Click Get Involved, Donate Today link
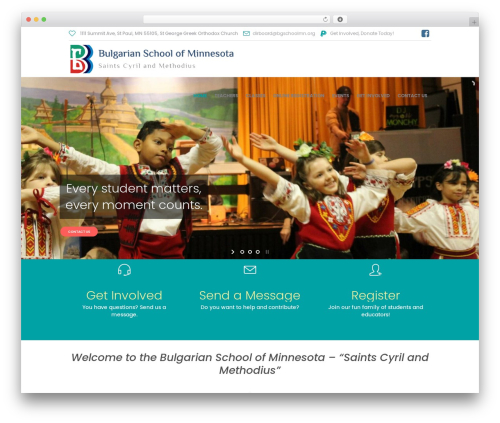This screenshot has width=500, height=423. click(x=362, y=33)
